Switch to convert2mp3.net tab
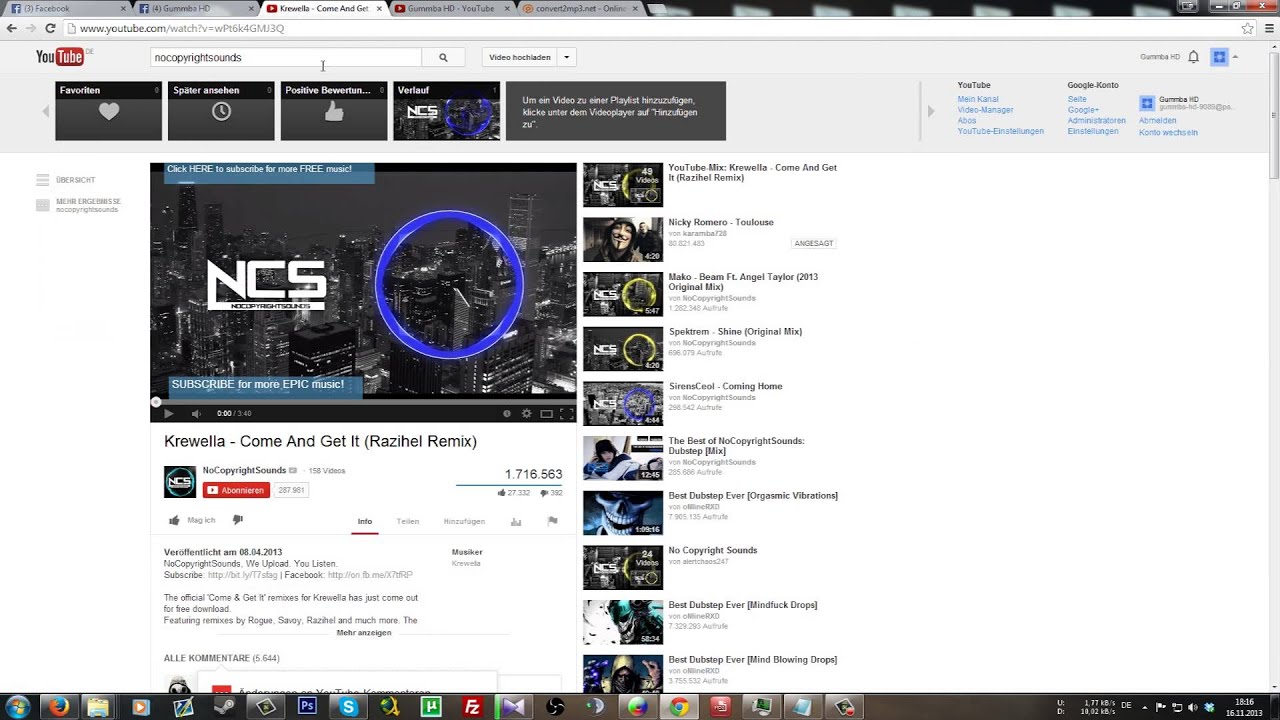Image resolution: width=1280 pixels, height=720 pixels. [580, 8]
